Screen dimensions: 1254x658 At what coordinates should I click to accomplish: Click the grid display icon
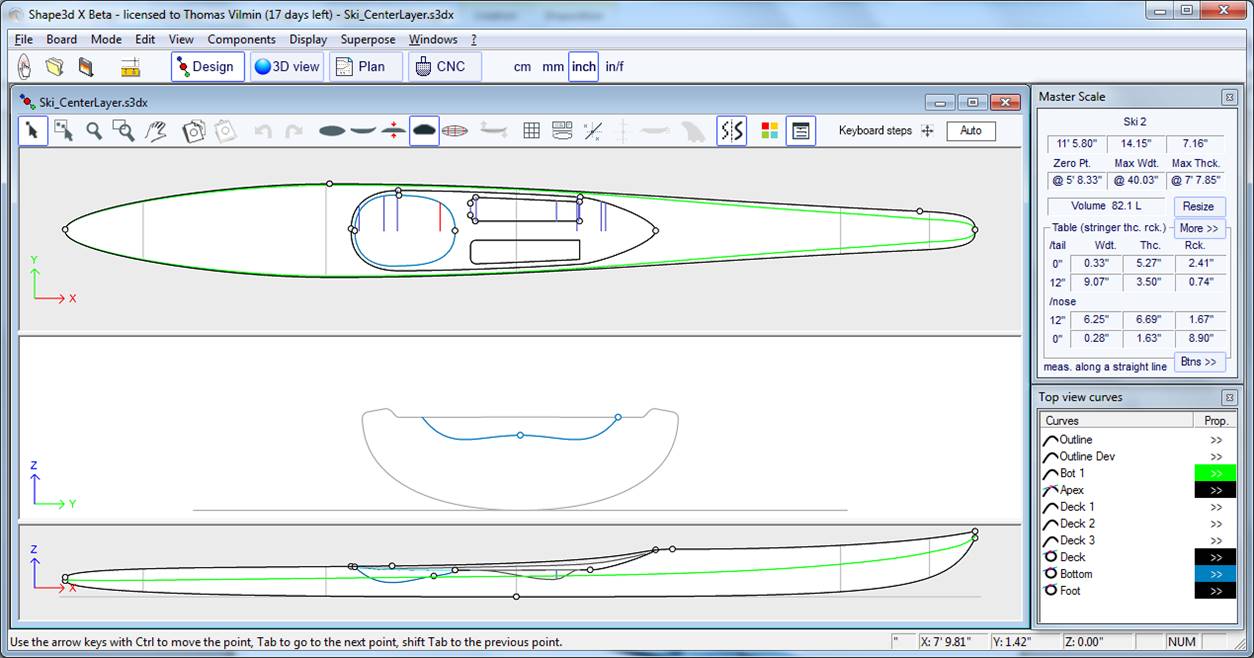pyautogui.click(x=532, y=131)
